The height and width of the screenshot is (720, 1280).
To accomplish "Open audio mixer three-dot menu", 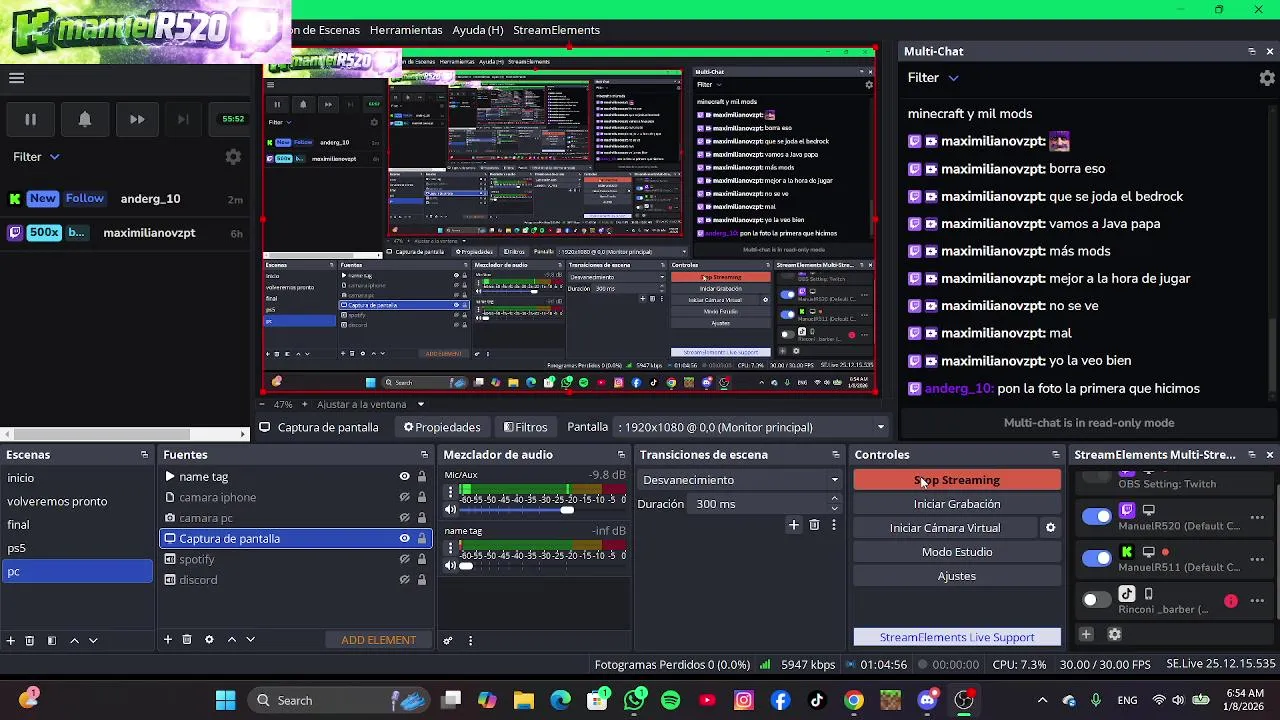I will pyautogui.click(x=470, y=641).
